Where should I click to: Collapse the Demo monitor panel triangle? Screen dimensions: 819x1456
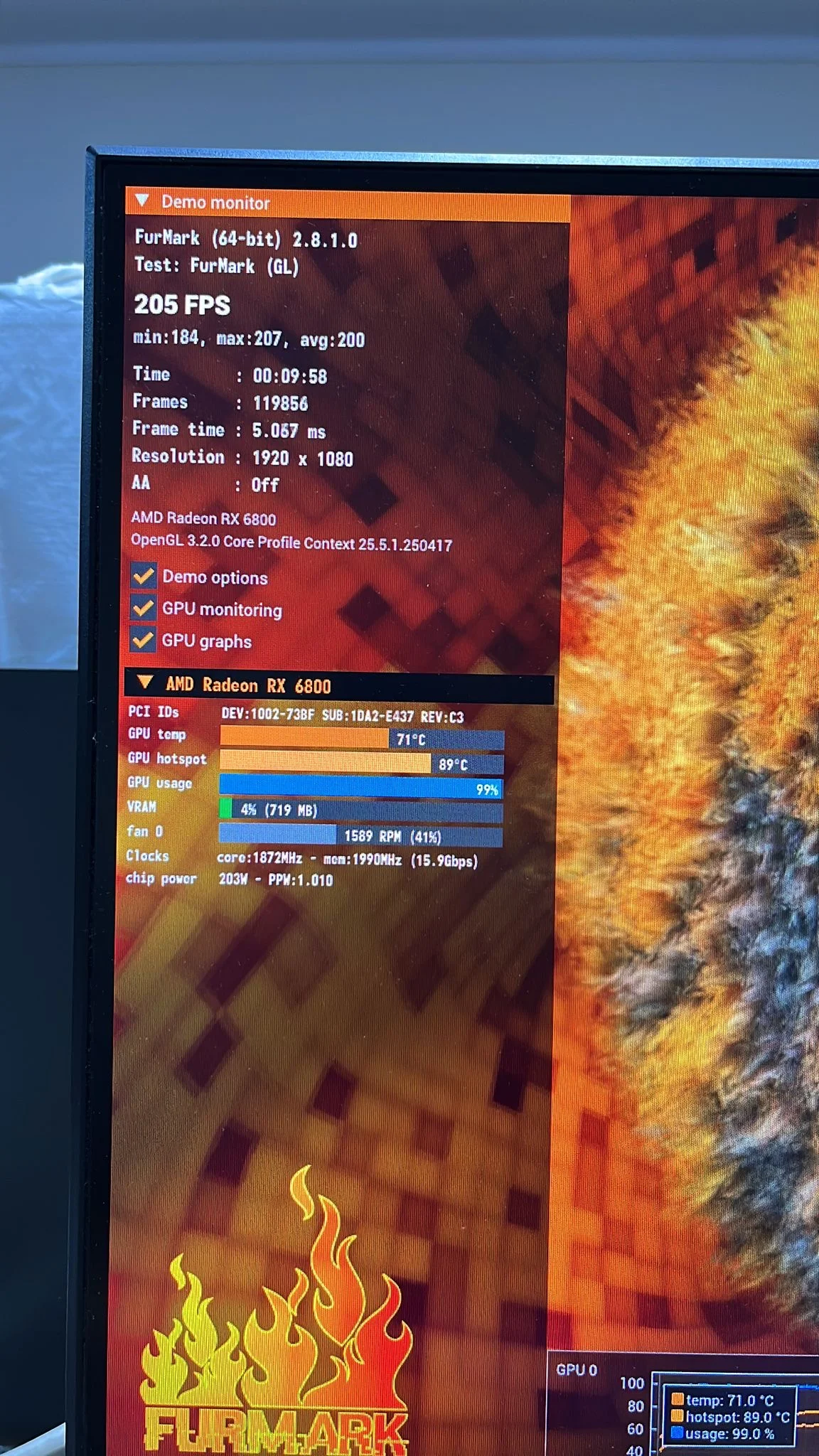tap(141, 200)
